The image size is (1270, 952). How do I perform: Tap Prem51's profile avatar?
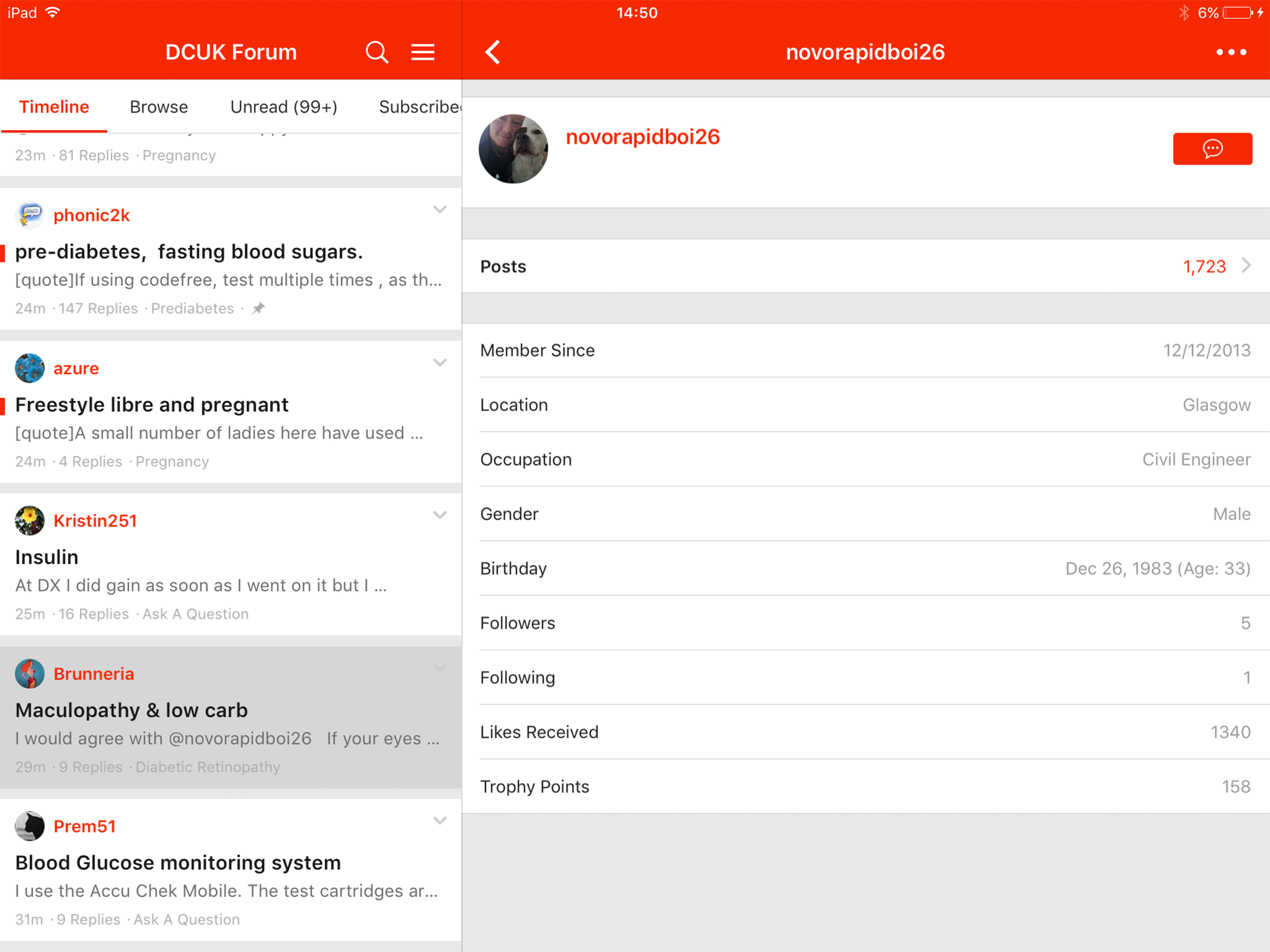30,826
